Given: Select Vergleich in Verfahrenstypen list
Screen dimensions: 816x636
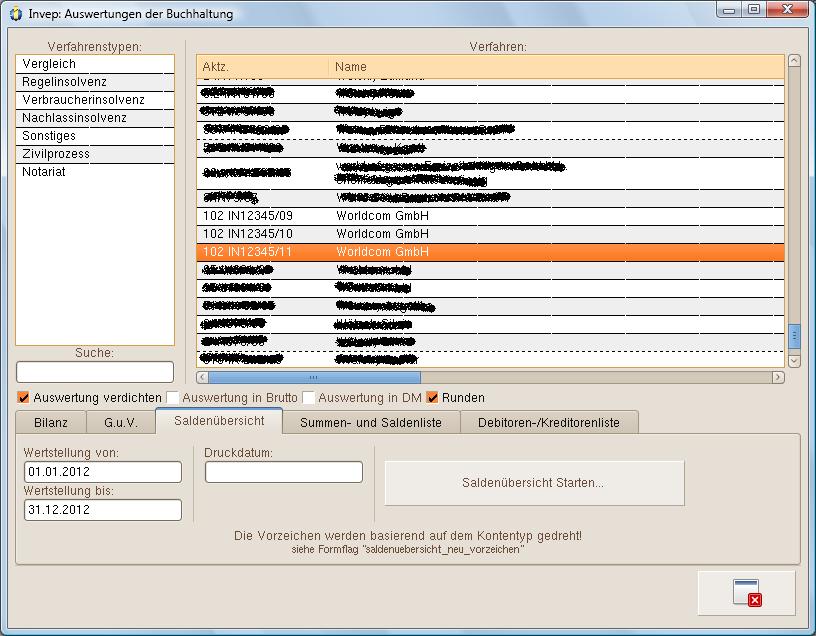Looking at the screenshot, I should coord(95,64).
